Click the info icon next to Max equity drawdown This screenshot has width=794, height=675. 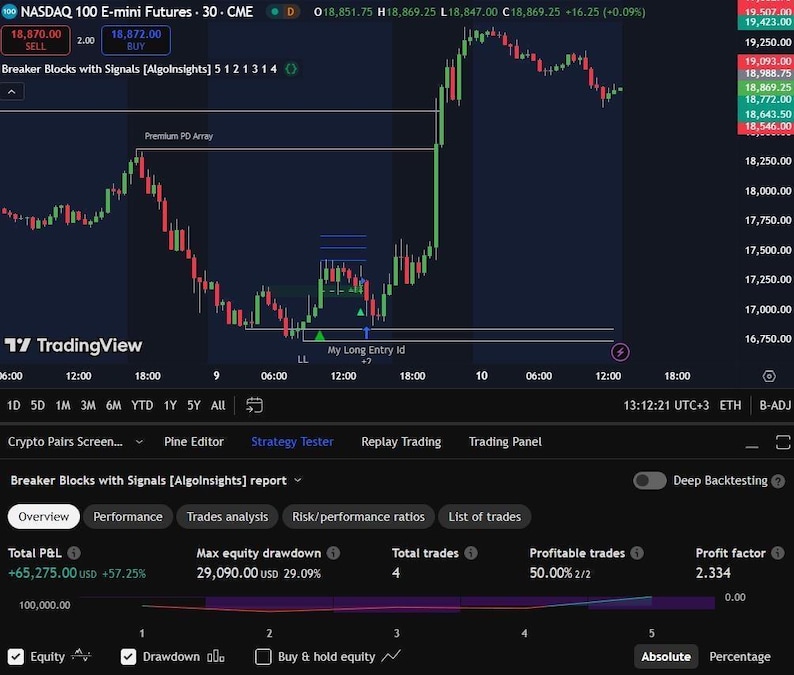point(333,553)
